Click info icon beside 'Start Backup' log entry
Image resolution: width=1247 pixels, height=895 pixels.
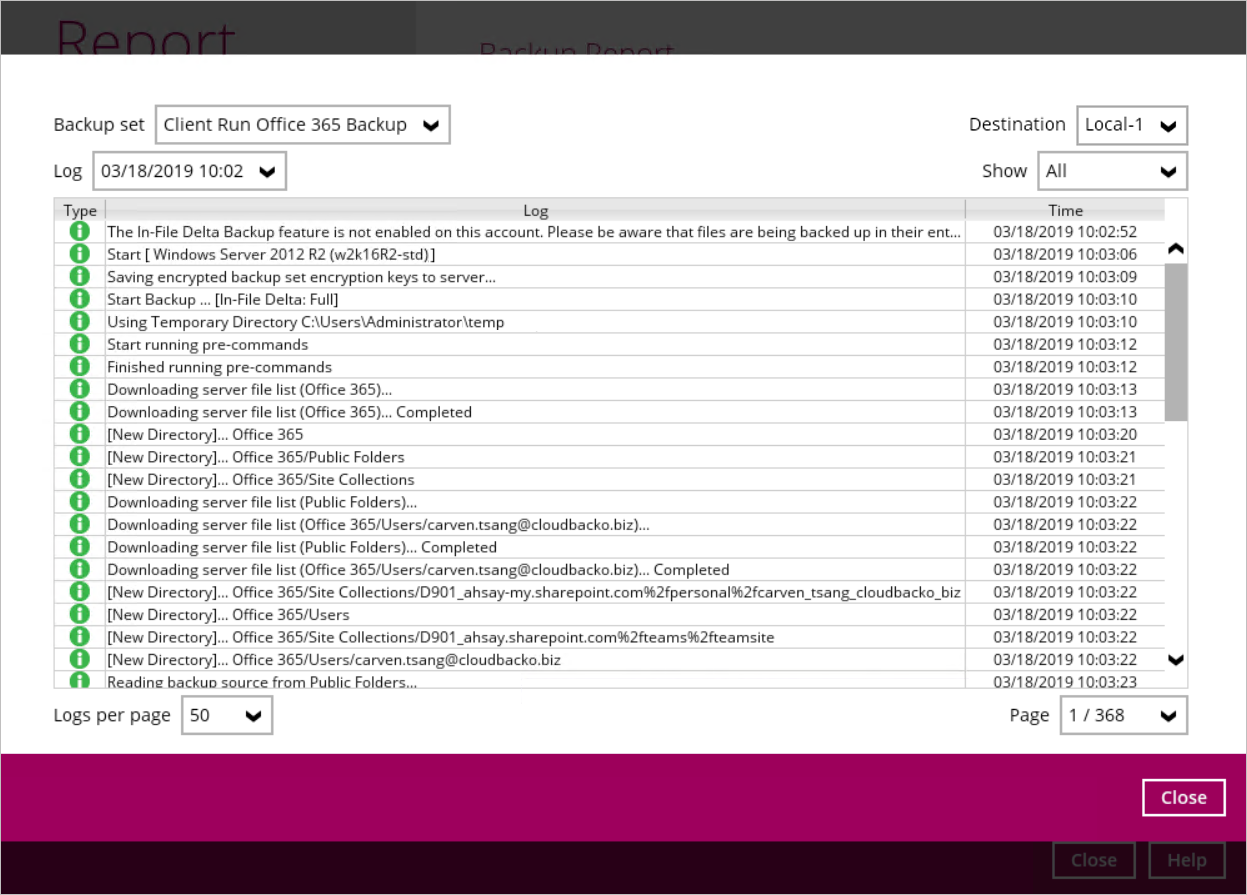pyautogui.click(x=79, y=299)
